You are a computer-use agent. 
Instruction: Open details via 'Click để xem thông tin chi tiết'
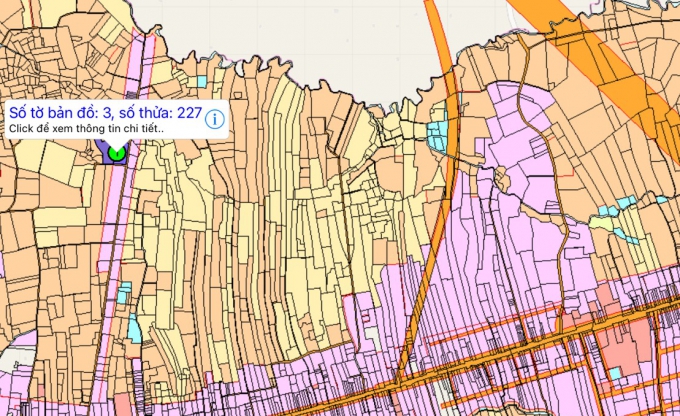(86, 130)
